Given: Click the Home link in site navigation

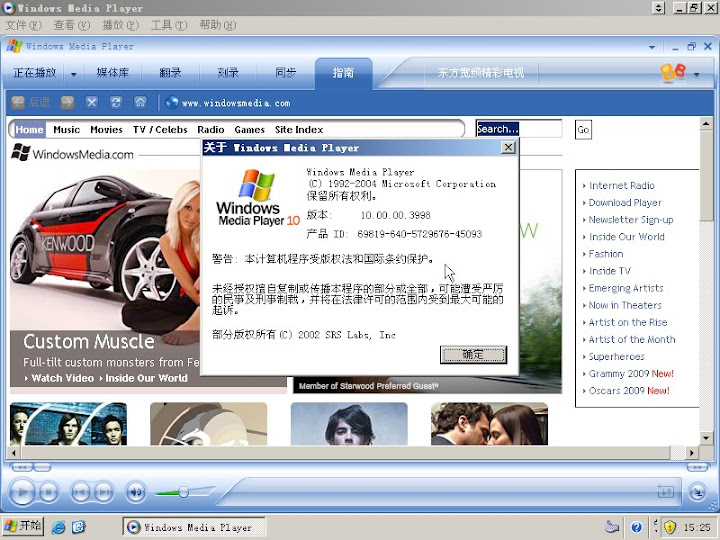Looking at the screenshot, I should (x=29, y=129).
